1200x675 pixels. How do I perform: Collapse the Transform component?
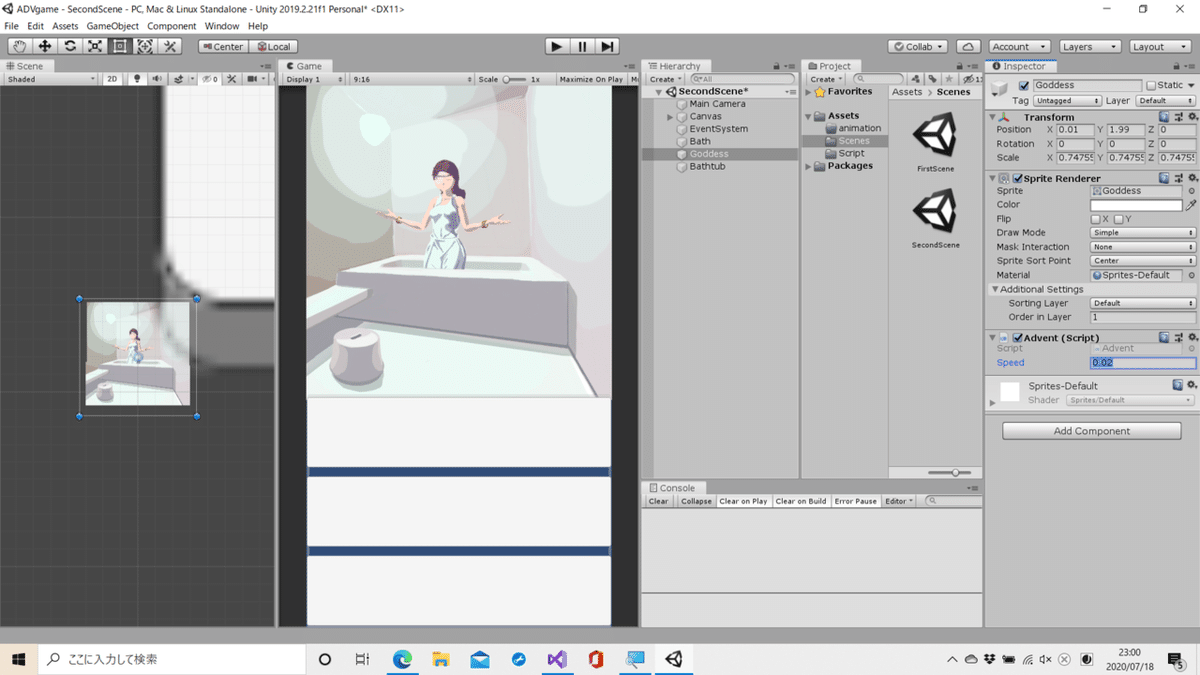992,117
